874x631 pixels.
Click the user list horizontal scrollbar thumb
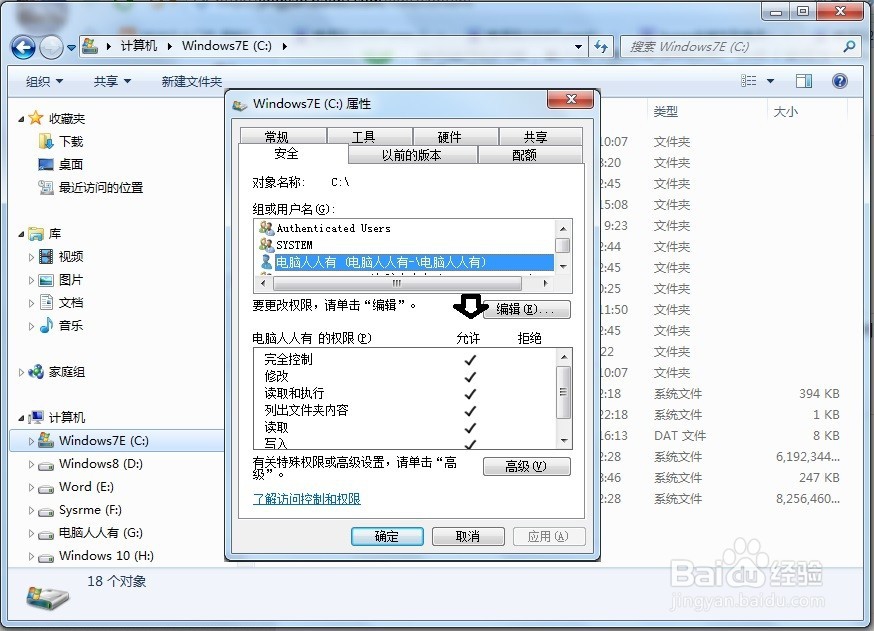(x=397, y=283)
